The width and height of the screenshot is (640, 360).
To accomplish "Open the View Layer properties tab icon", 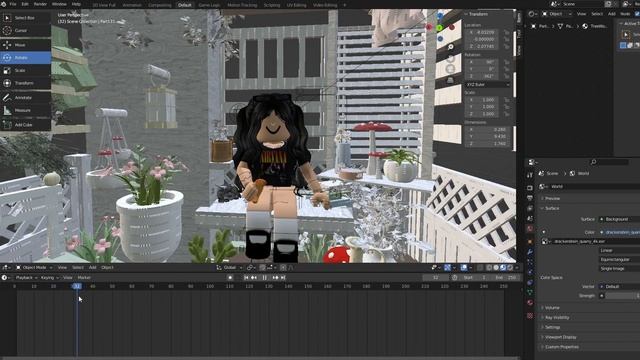I will 530,208.
